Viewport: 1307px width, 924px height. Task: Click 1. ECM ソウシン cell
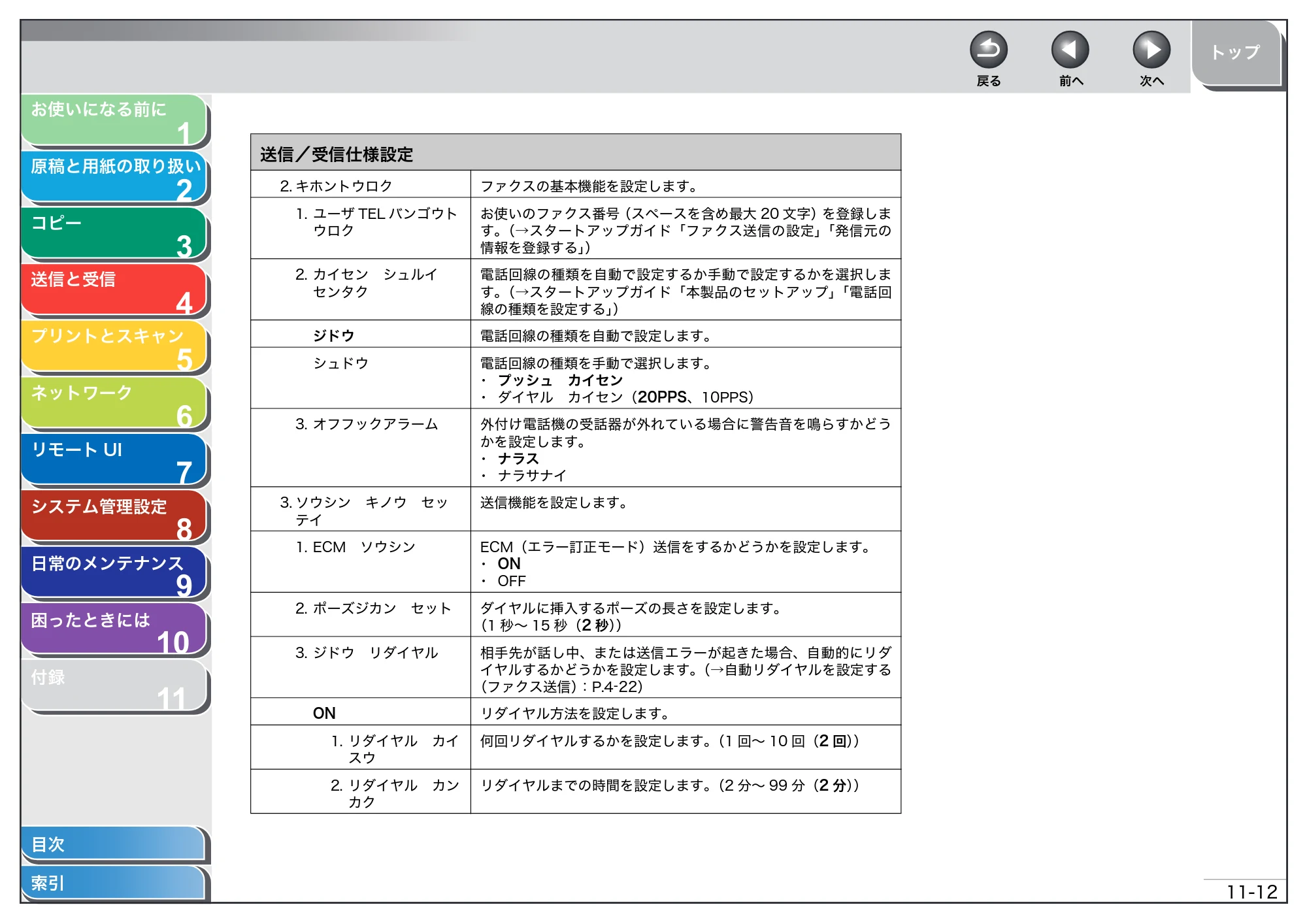click(361, 562)
